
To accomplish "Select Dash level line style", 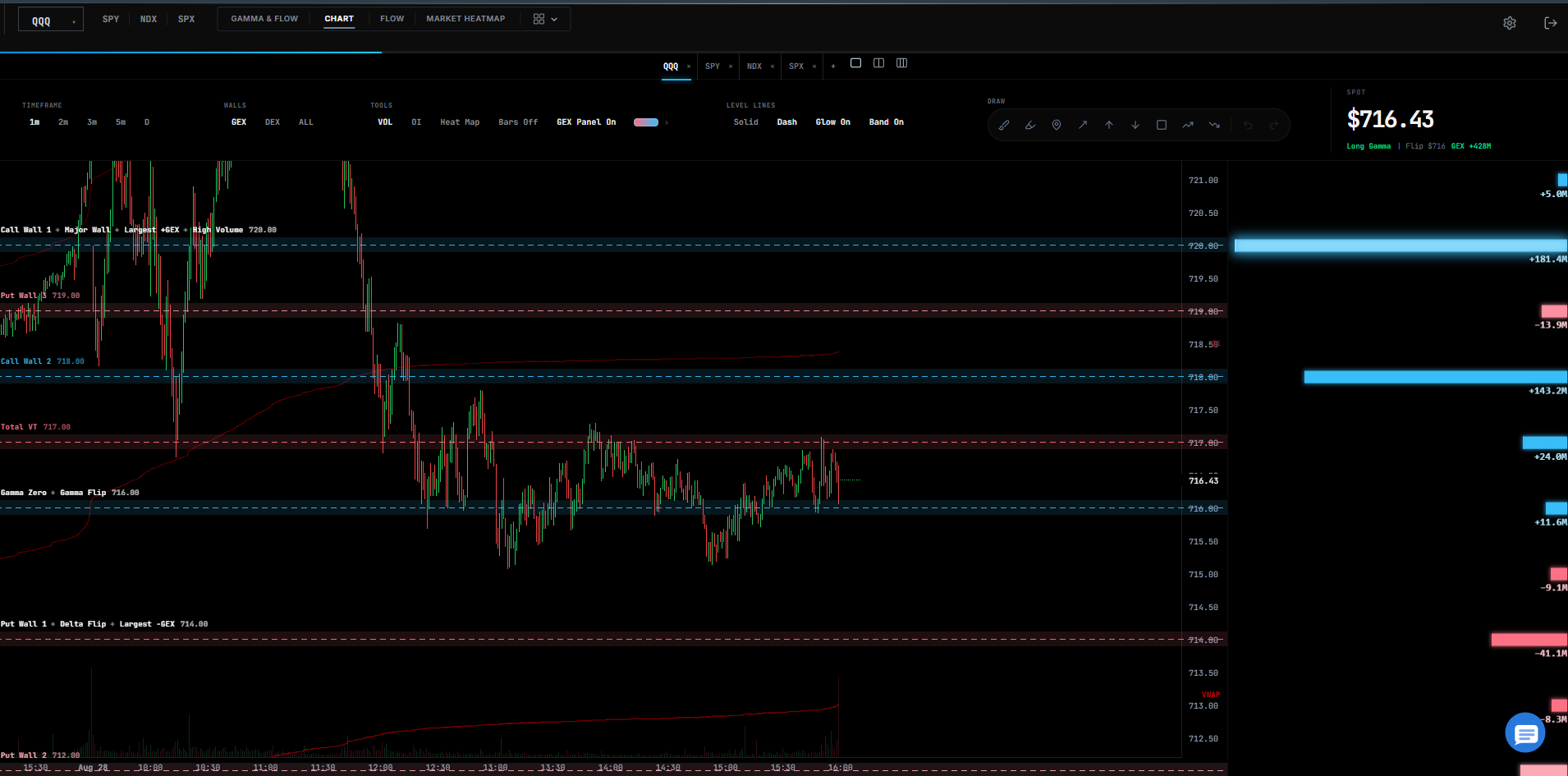I will (x=787, y=122).
